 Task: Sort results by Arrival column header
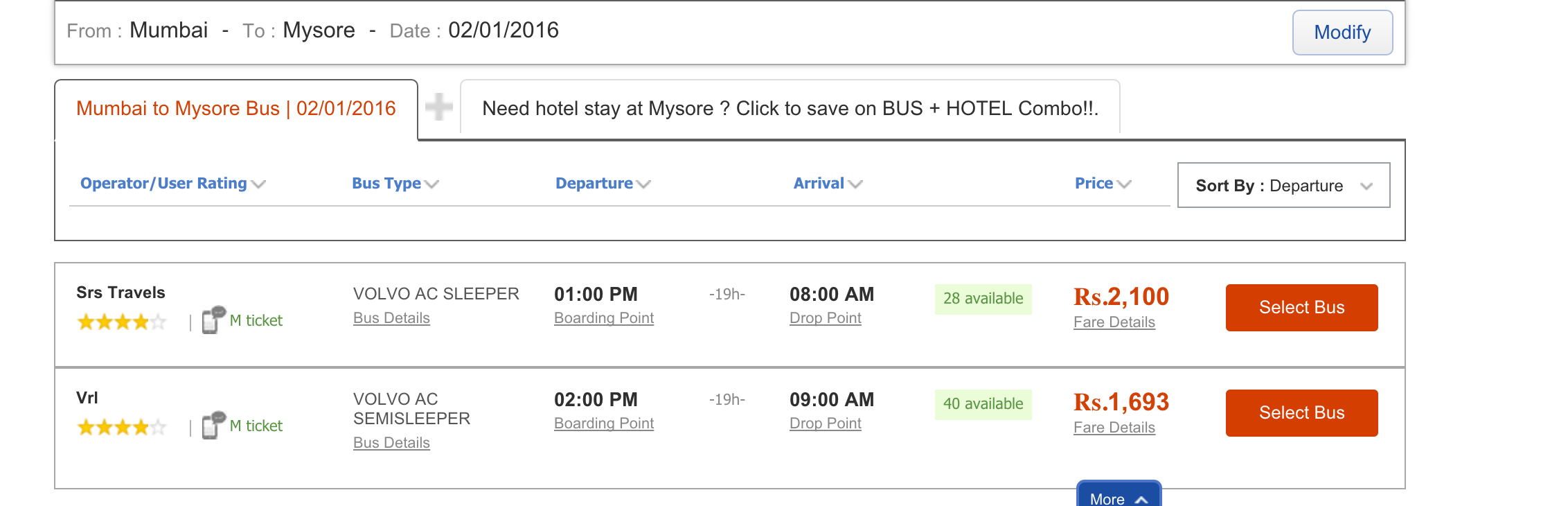pyautogui.click(x=828, y=184)
